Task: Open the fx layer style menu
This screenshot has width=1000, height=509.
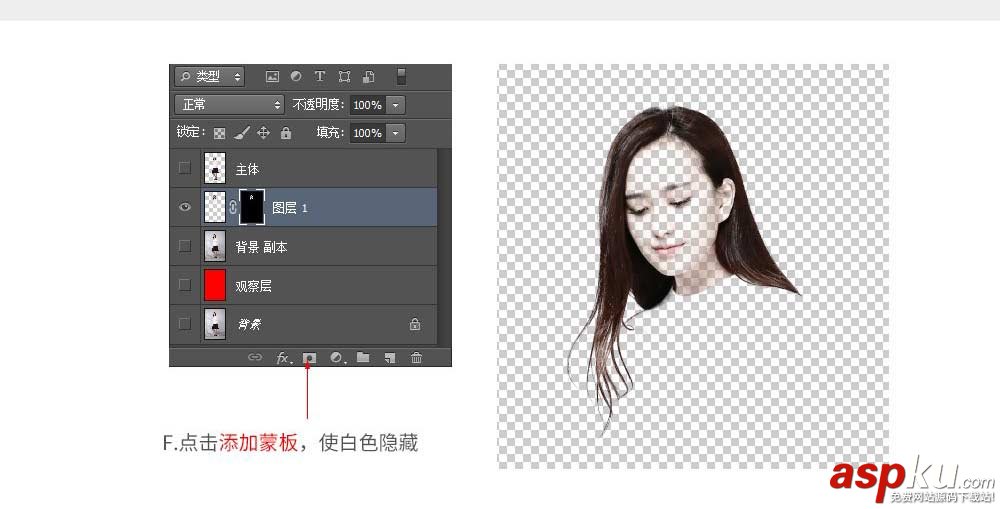Action: point(283,358)
